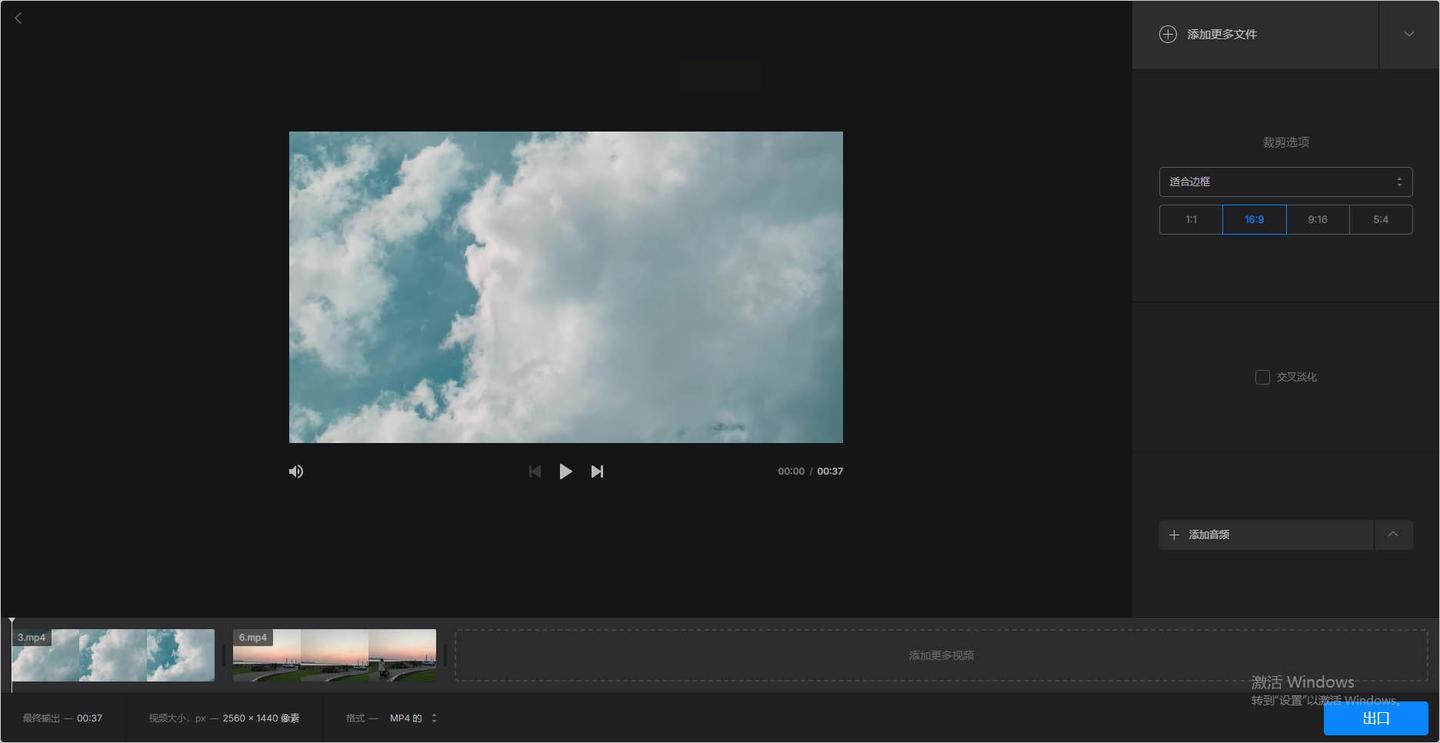Expand the add audio options arrow
Viewport: 1440px width, 743px height.
[1393, 535]
